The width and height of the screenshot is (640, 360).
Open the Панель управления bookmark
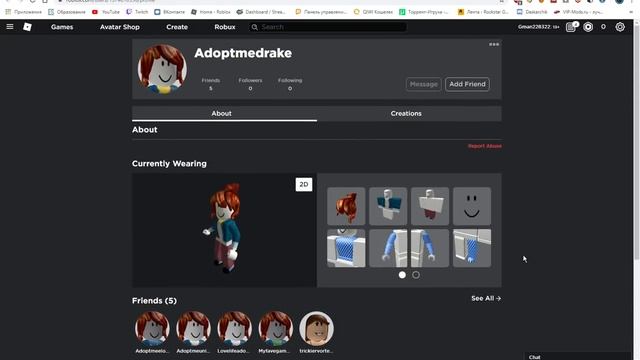pyautogui.click(x=321, y=12)
